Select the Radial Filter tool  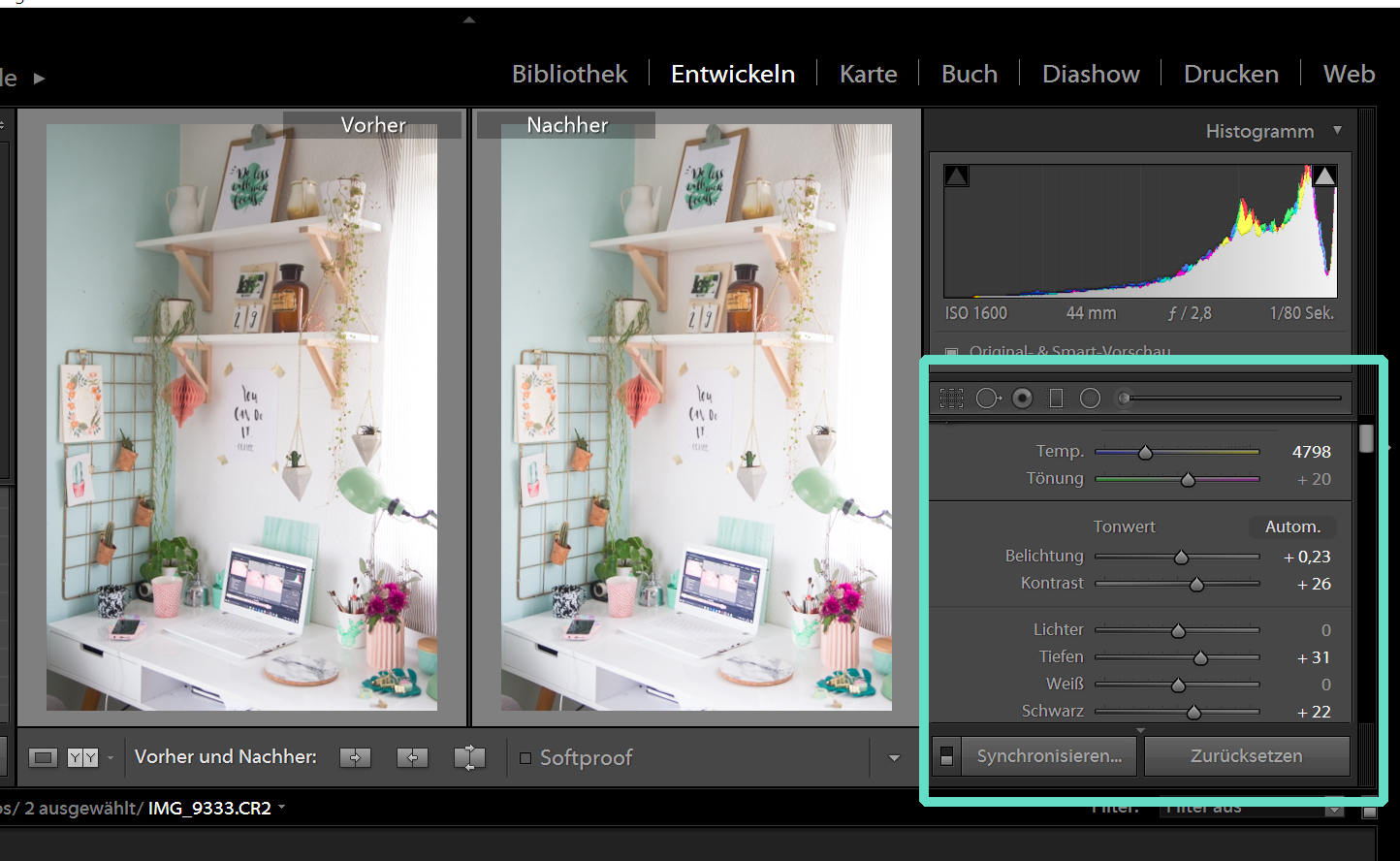click(1091, 399)
